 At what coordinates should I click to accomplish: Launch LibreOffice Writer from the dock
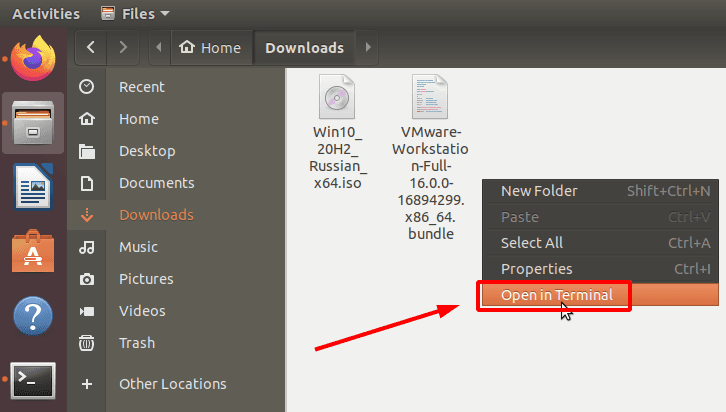pos(33,187)
